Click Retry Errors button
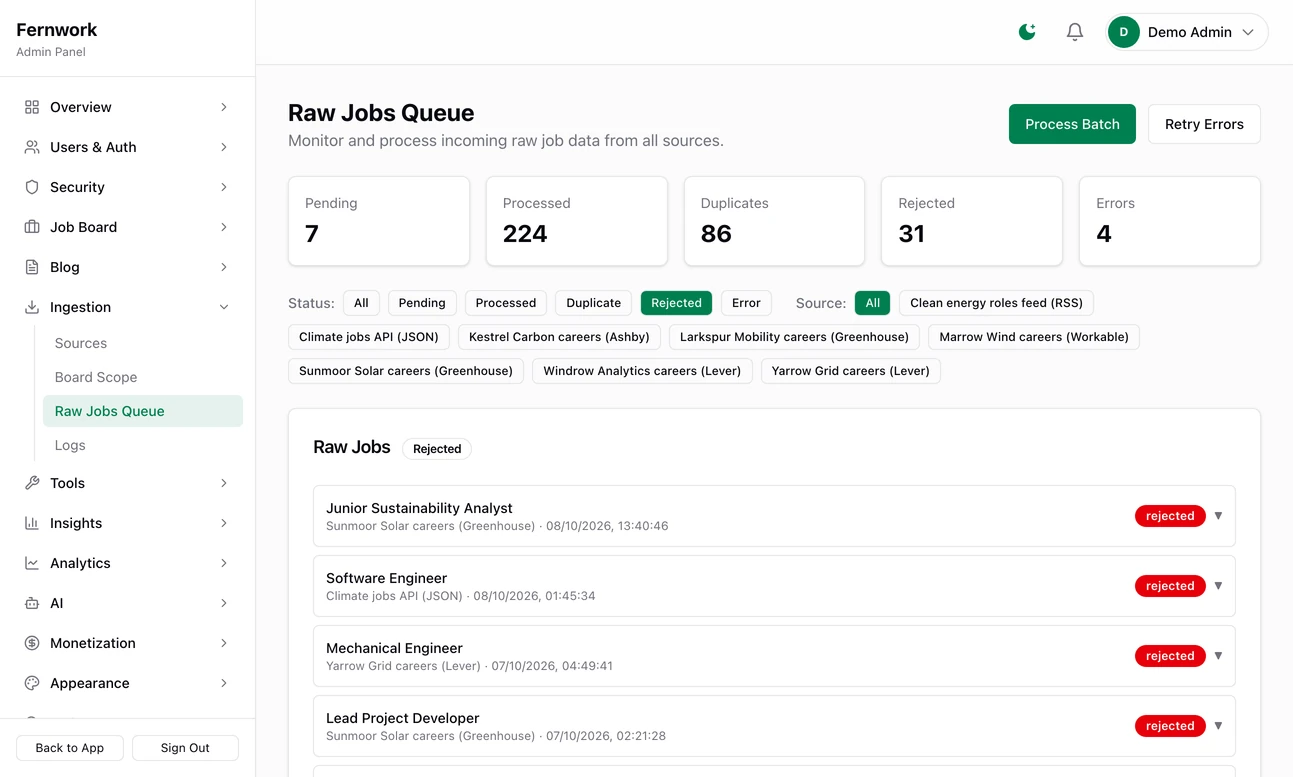The image size is (1293, 777). [1204, 124]
